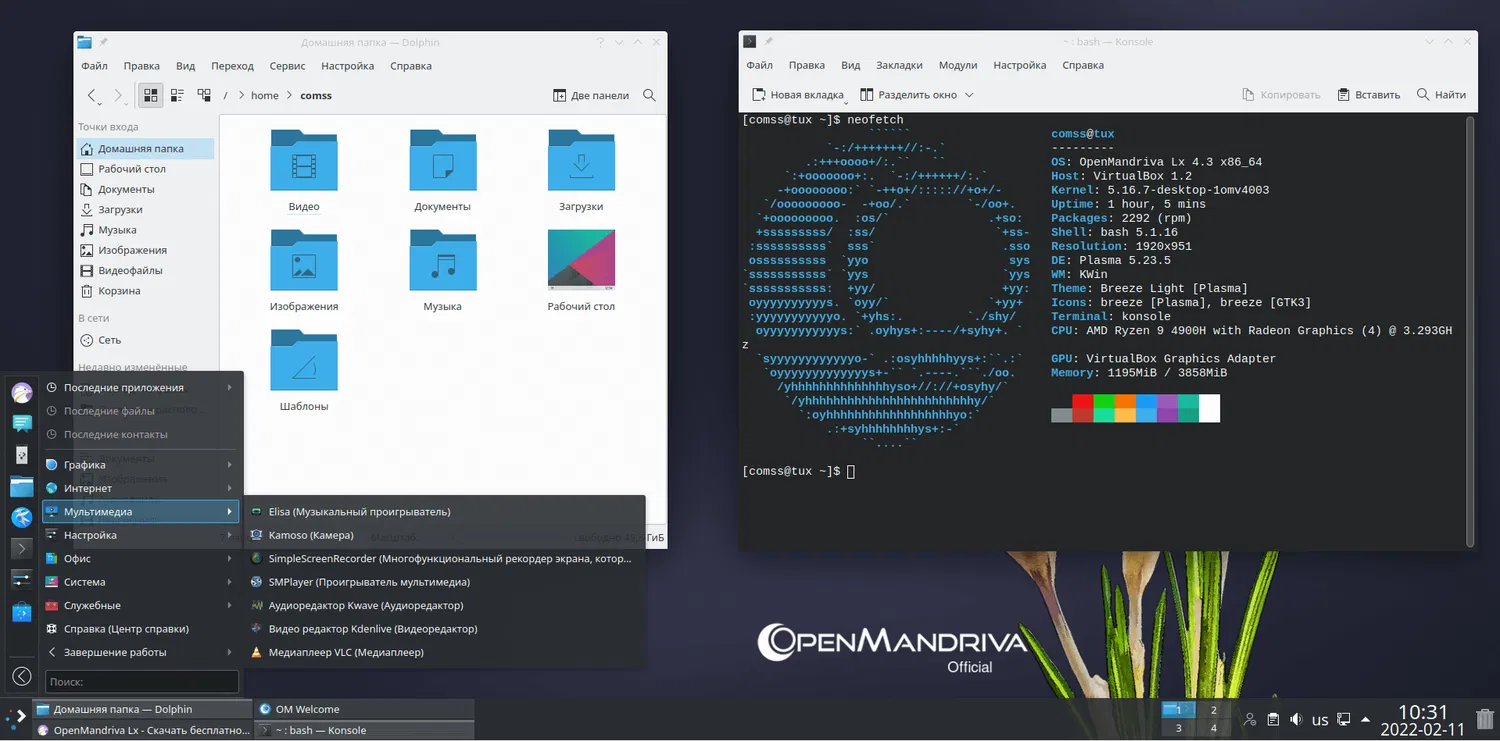Click the application launcher button on the taskbar

(x=16, y=719)
